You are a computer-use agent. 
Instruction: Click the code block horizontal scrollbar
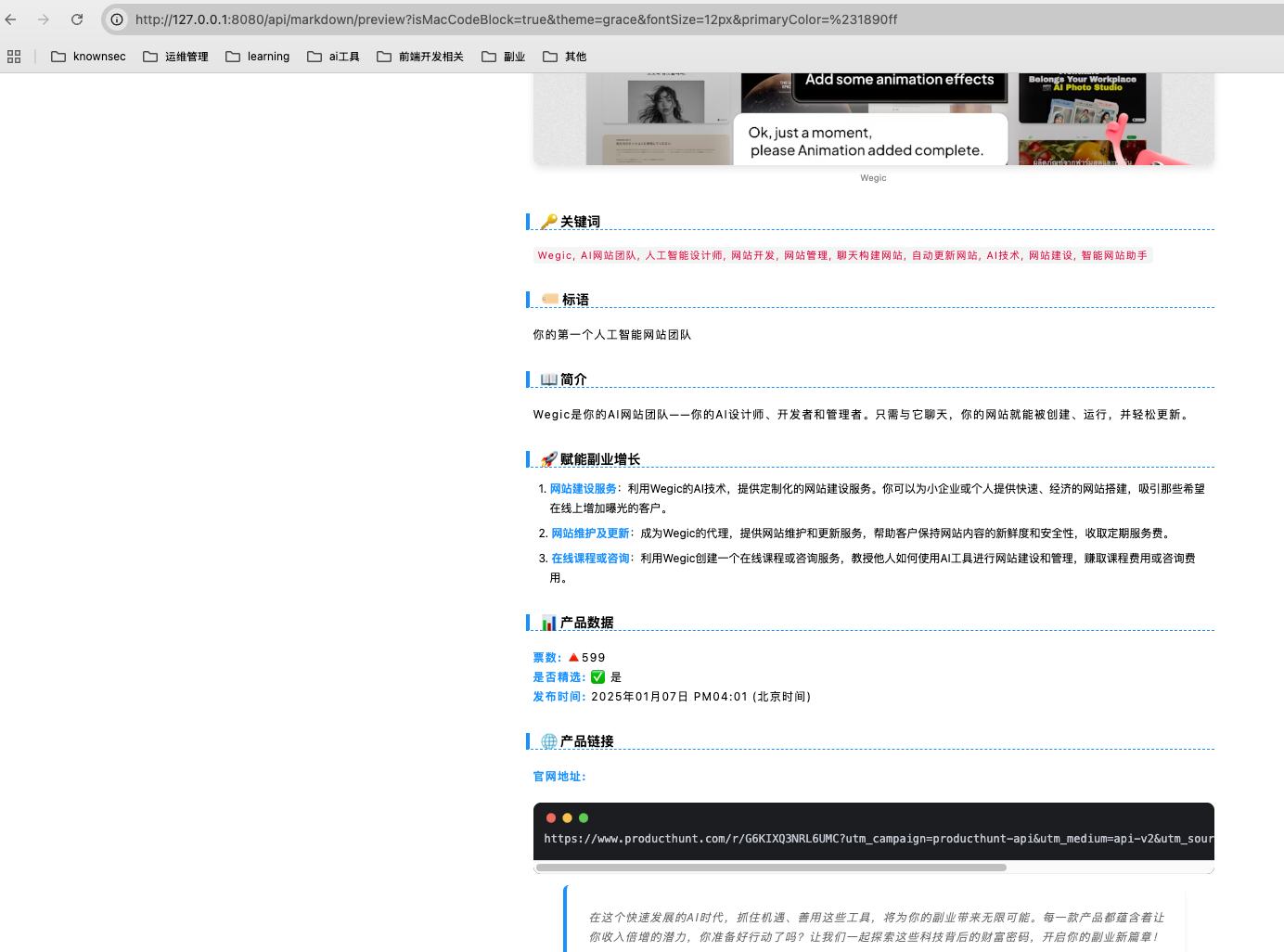pyautogui.click(x=771, y=868)
